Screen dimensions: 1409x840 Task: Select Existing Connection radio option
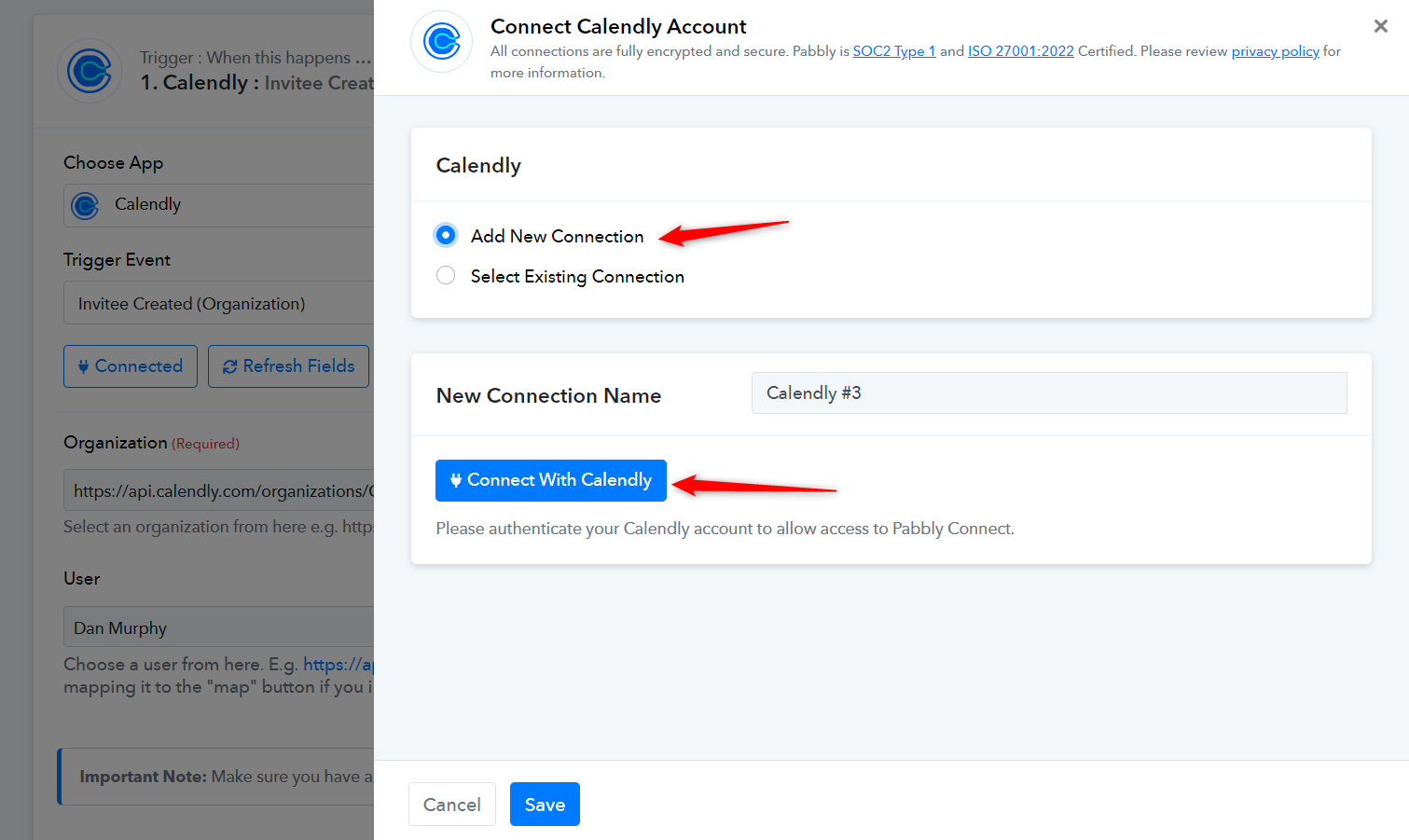pos(446,275)
